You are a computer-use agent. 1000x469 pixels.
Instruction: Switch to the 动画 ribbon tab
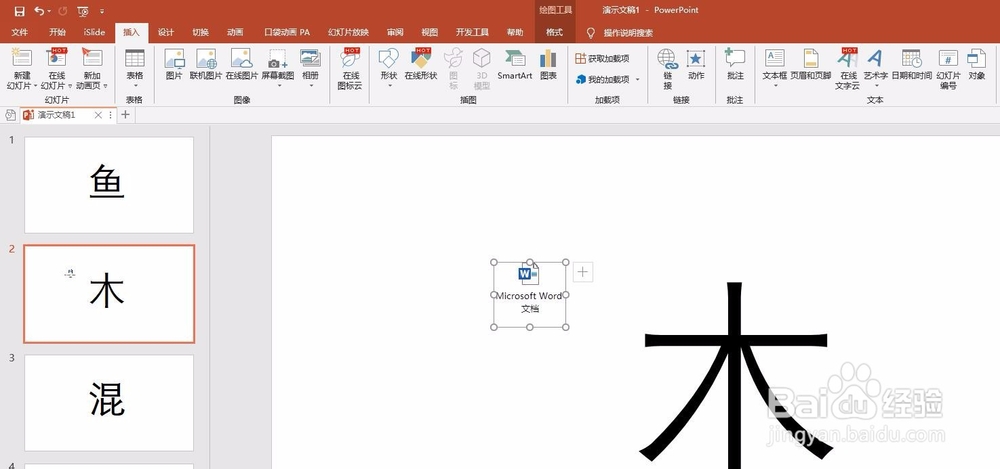click(235, 33)
